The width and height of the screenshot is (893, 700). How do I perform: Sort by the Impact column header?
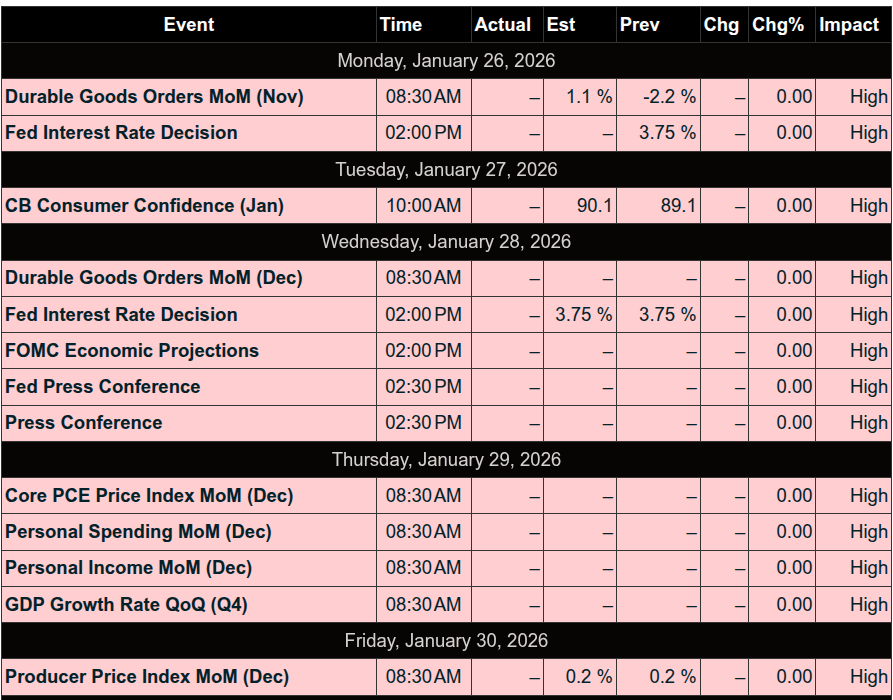tap(849, 25)
